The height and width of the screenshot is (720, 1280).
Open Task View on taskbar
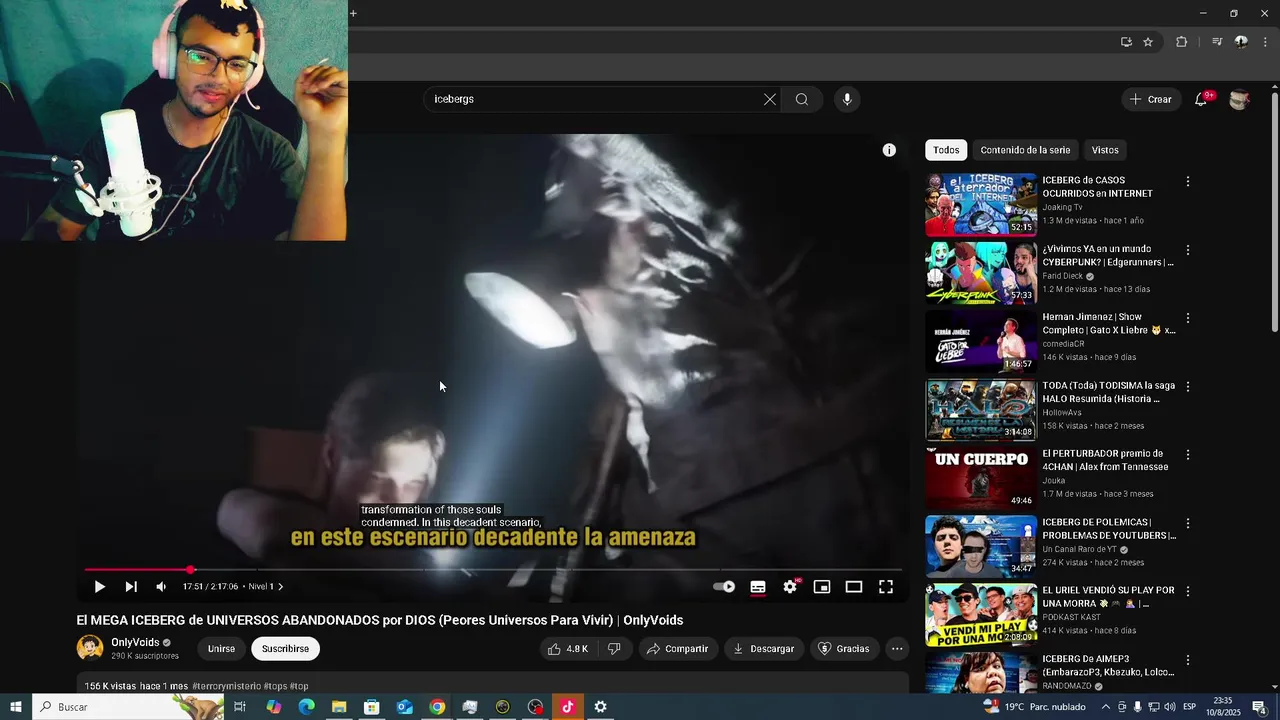(240, 707)
